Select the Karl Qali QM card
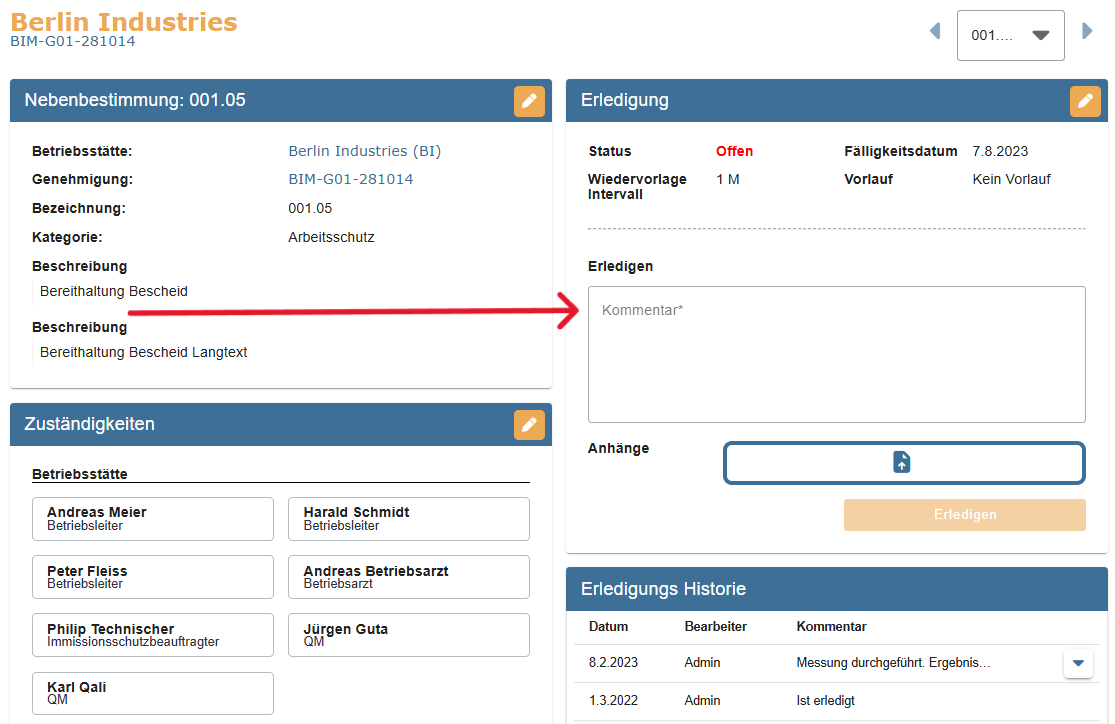Viewport: 1115px width, 724px height. tap(153, 693)
